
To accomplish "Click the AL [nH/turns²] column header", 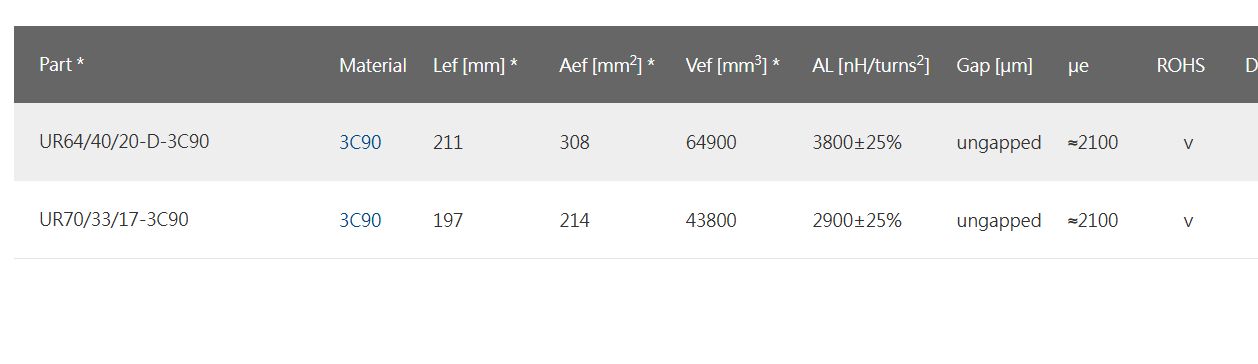I will pyautogui.click(x=871, y=65).
